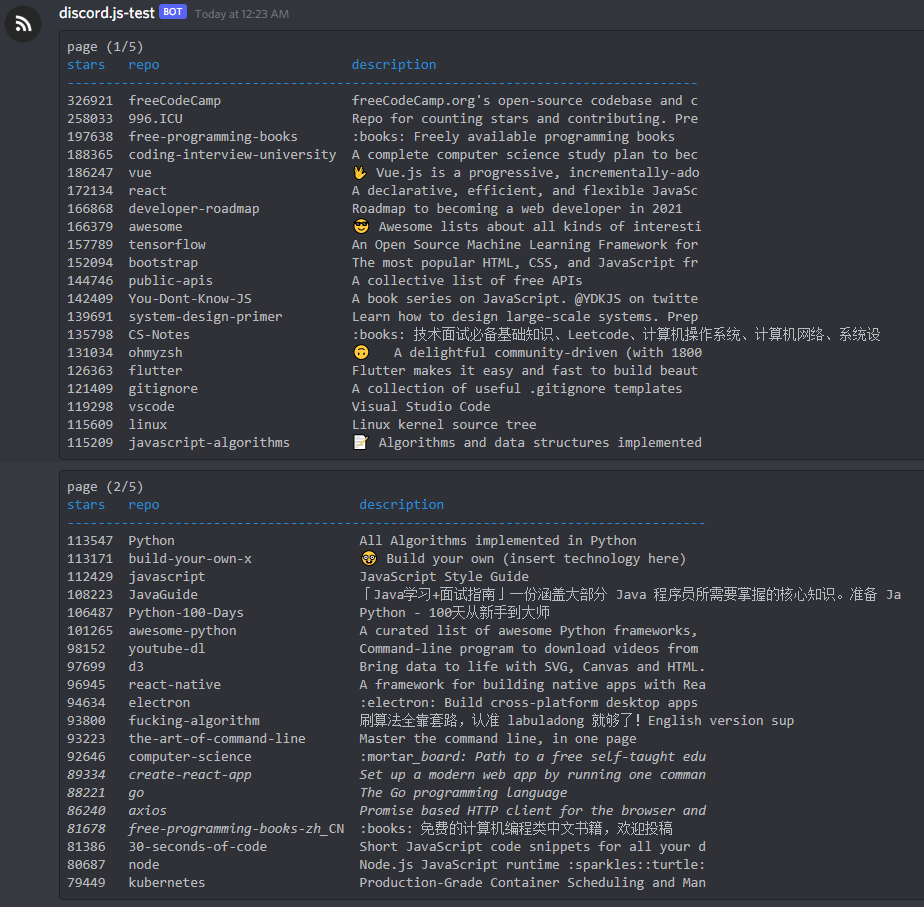924x907 pixels.
Task: Select the 'build-your-own-x' repo name
Action: click(190, 559)
